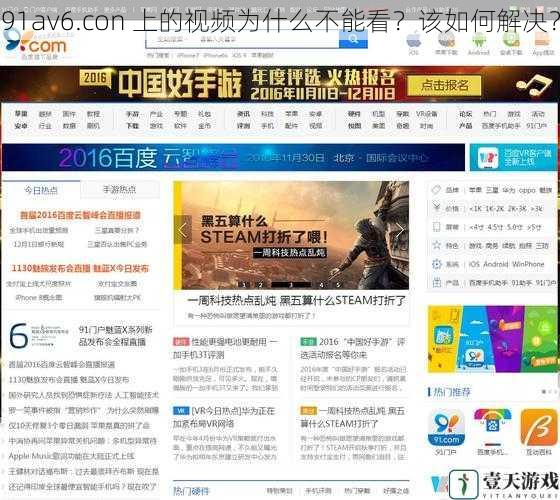Switch to the 手游热点 tab

pyautogui.click(x=120, y=190)
